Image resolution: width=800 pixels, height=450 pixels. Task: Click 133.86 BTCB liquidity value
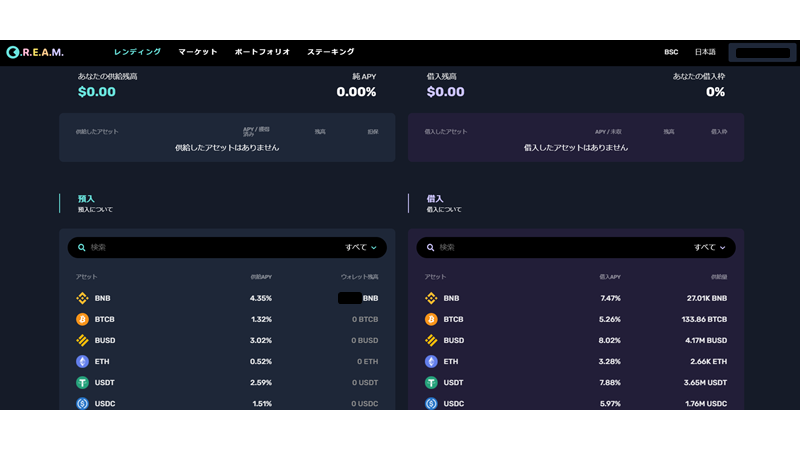tap(704, 319)
